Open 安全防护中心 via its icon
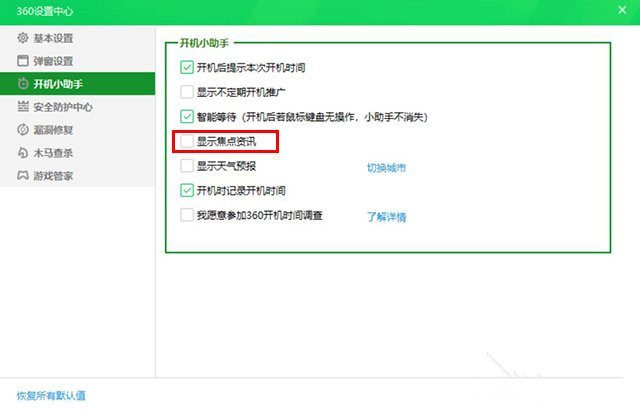 coord(23,107)
